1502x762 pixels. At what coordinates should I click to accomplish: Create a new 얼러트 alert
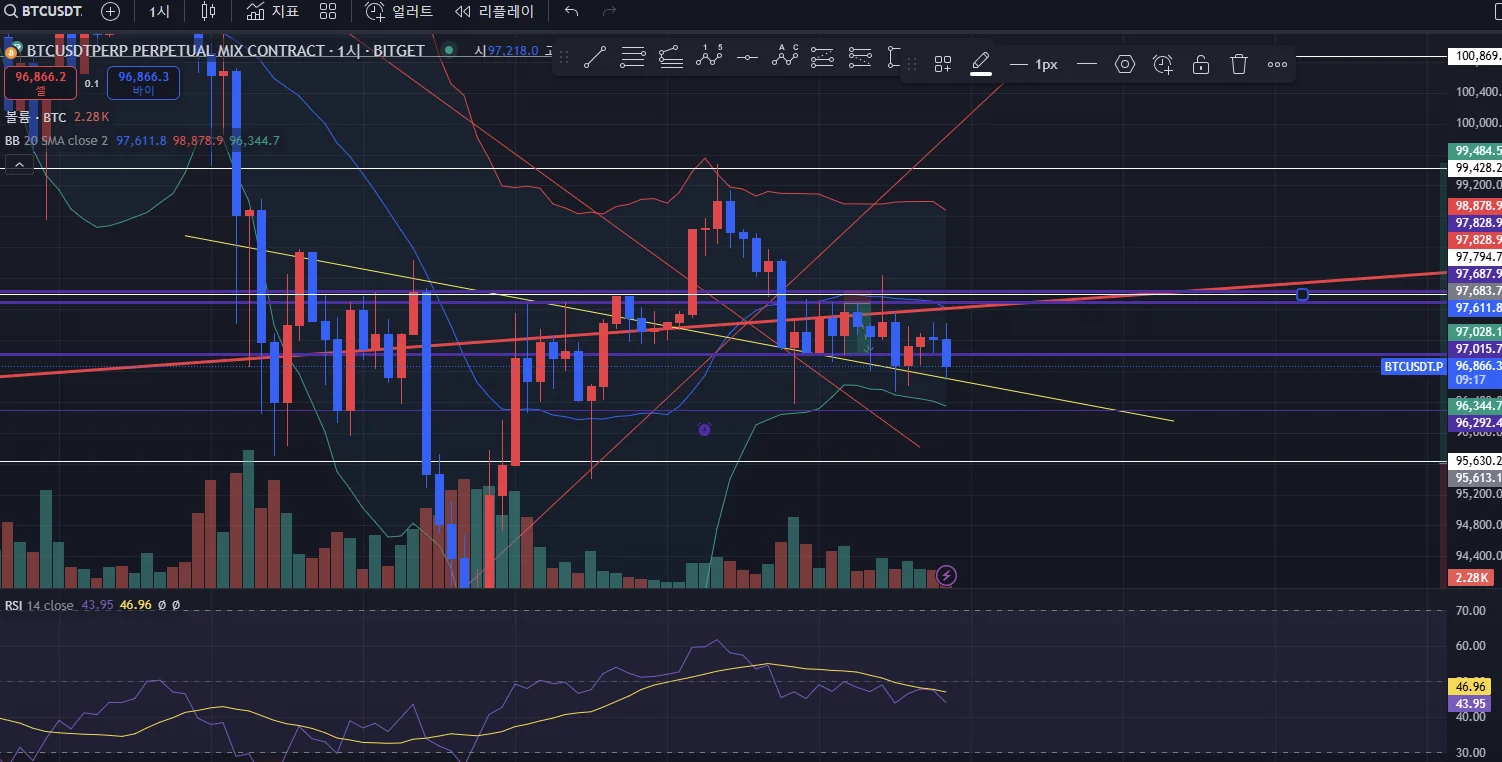tap(399, 12)
